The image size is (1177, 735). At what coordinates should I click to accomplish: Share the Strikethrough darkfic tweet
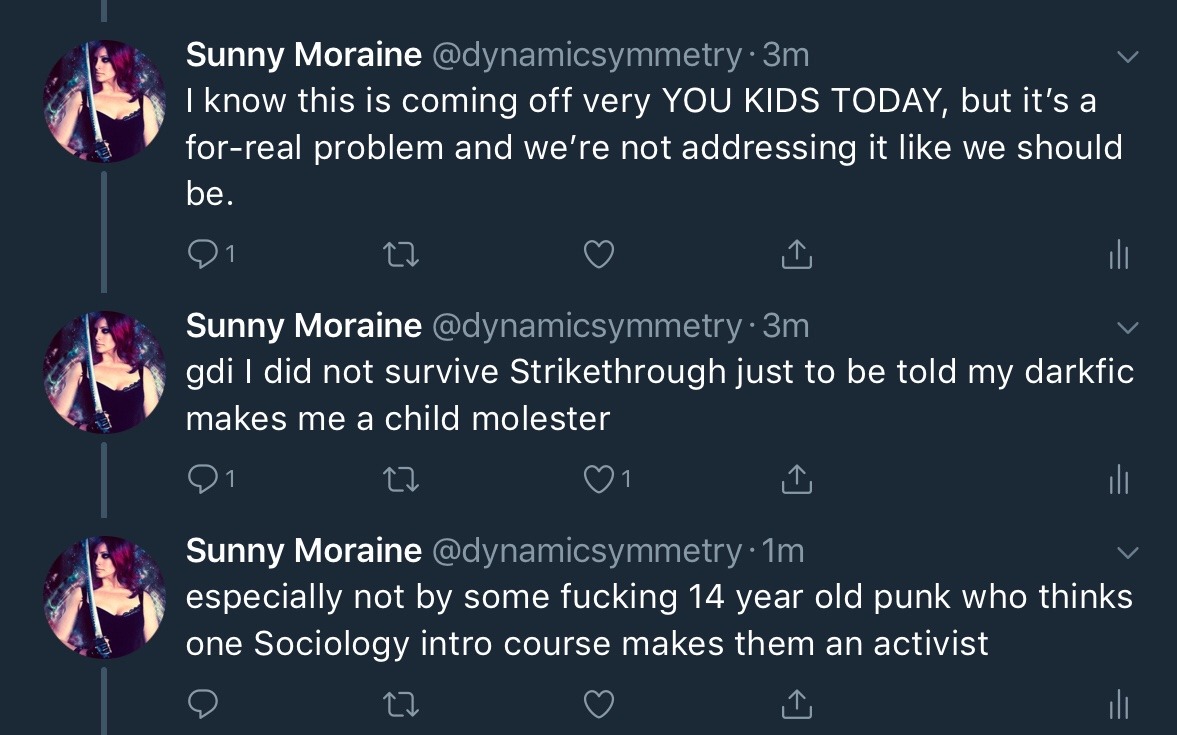pyautogui.click(x=796, y=481)
